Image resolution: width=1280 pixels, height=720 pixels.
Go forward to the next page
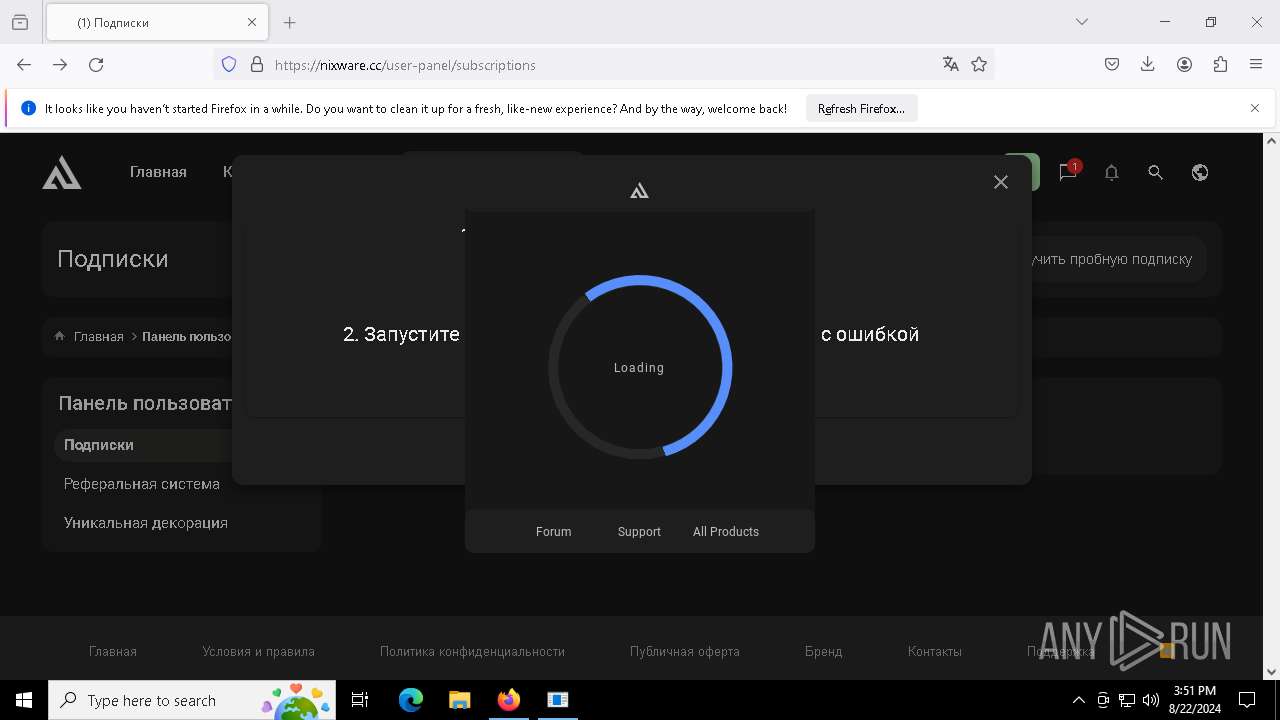pos(60,65)
